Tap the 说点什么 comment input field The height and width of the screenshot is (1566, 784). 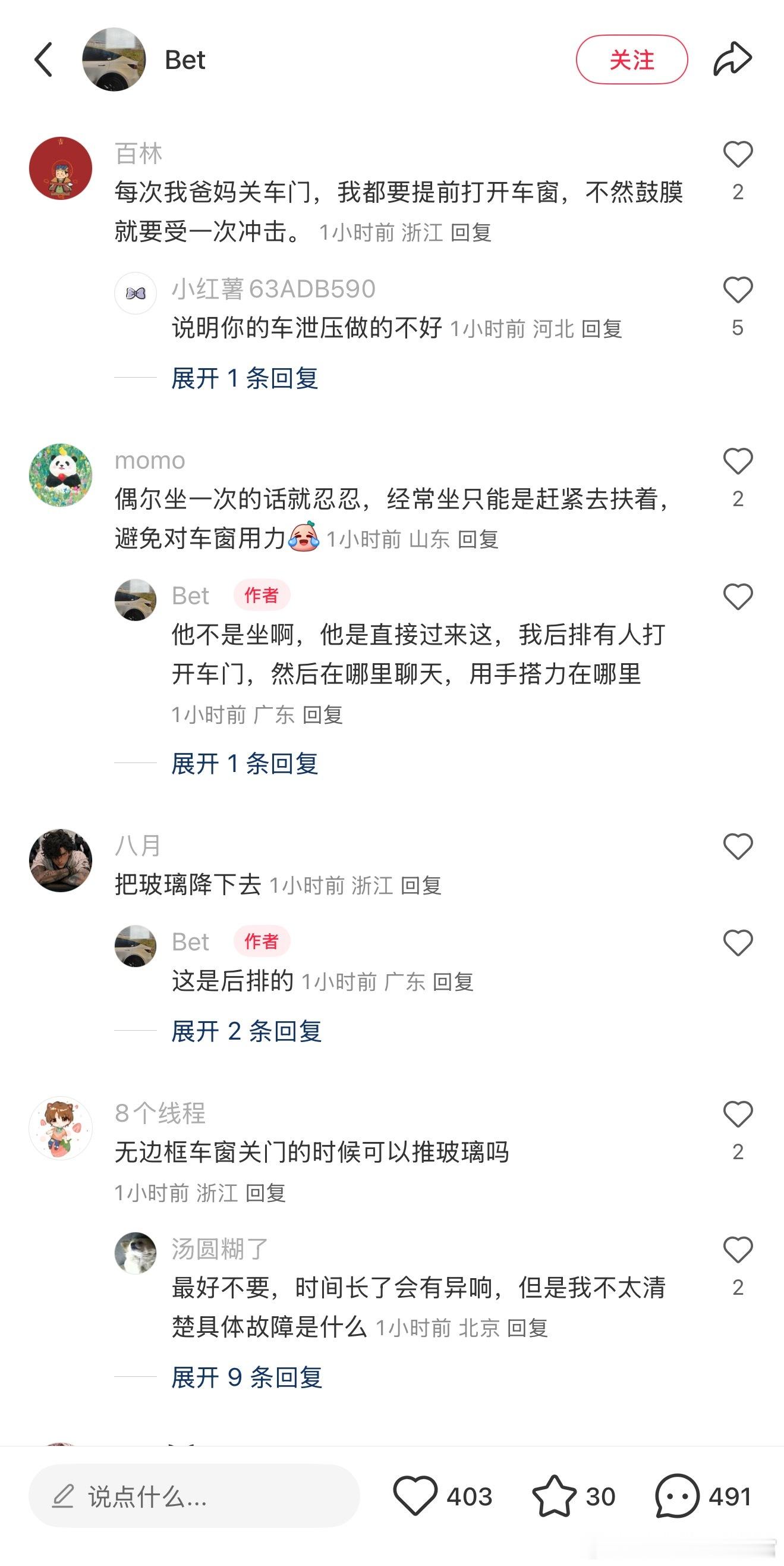(194, 1496)
